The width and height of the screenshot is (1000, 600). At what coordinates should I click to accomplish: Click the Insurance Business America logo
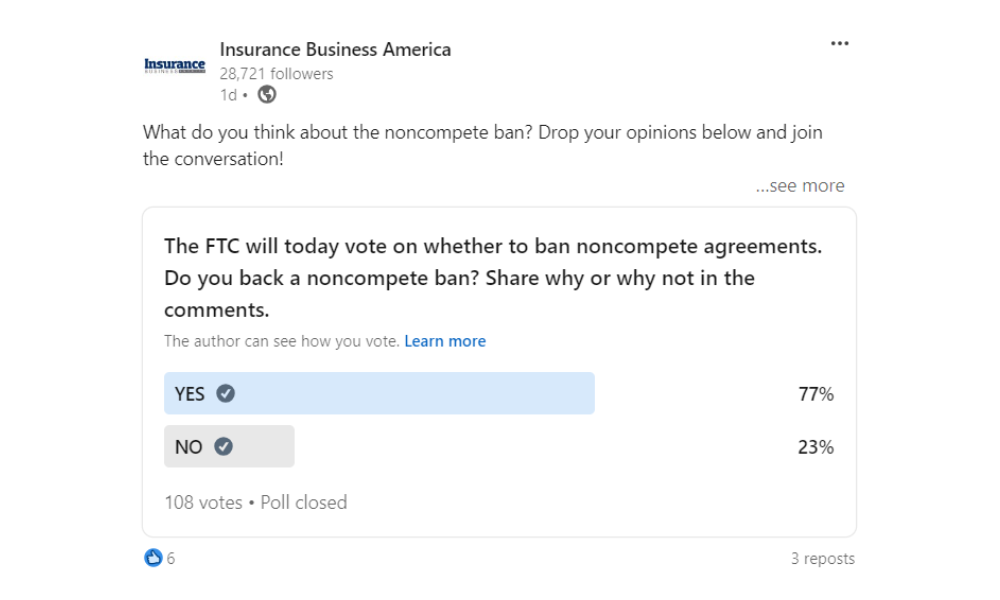[x=174, y=66]
